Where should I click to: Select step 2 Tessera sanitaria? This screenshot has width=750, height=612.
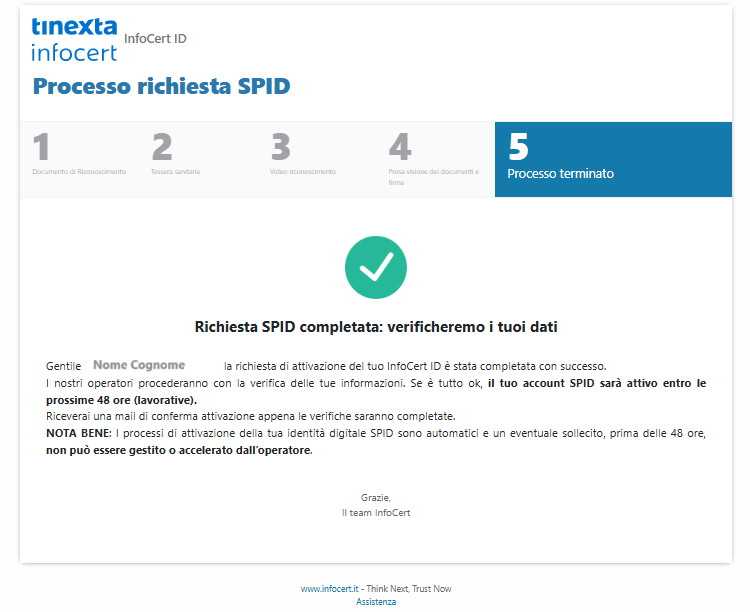coord(198,159)
